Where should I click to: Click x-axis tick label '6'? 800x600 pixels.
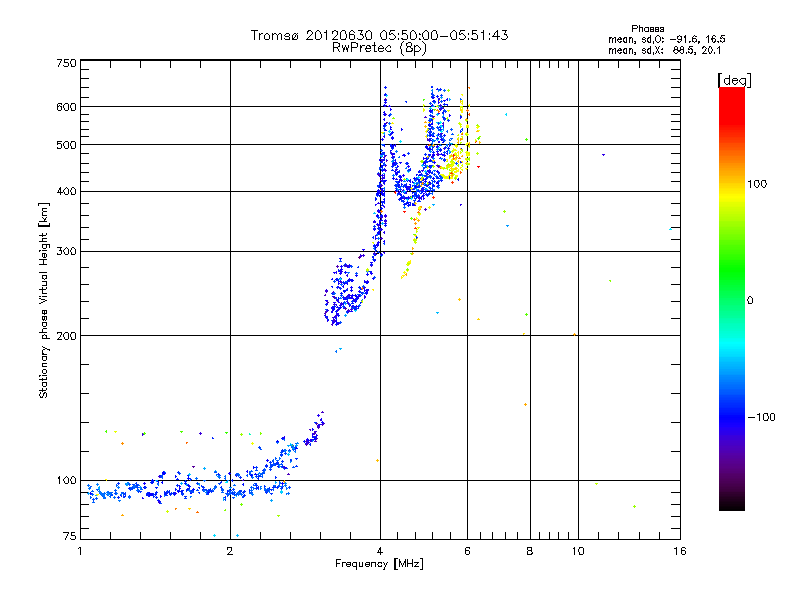467,551
